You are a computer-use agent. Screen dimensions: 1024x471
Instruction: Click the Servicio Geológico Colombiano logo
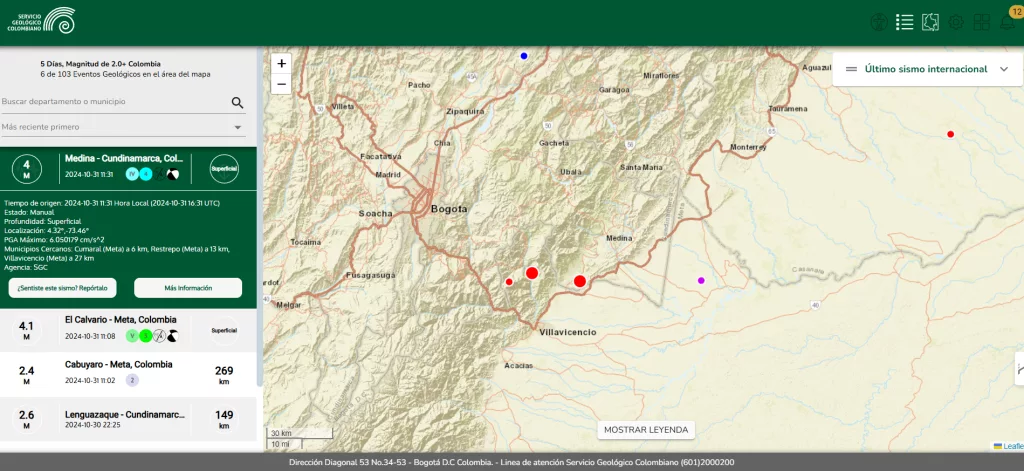(x=40, y=20)
